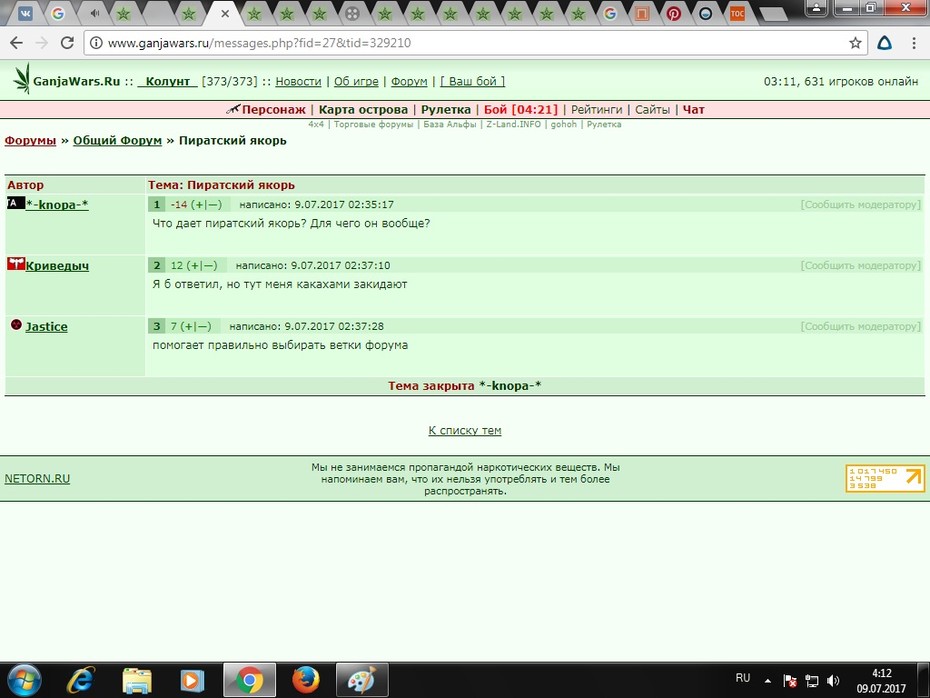Report post 1 to moderator

(x=861, y=205)
